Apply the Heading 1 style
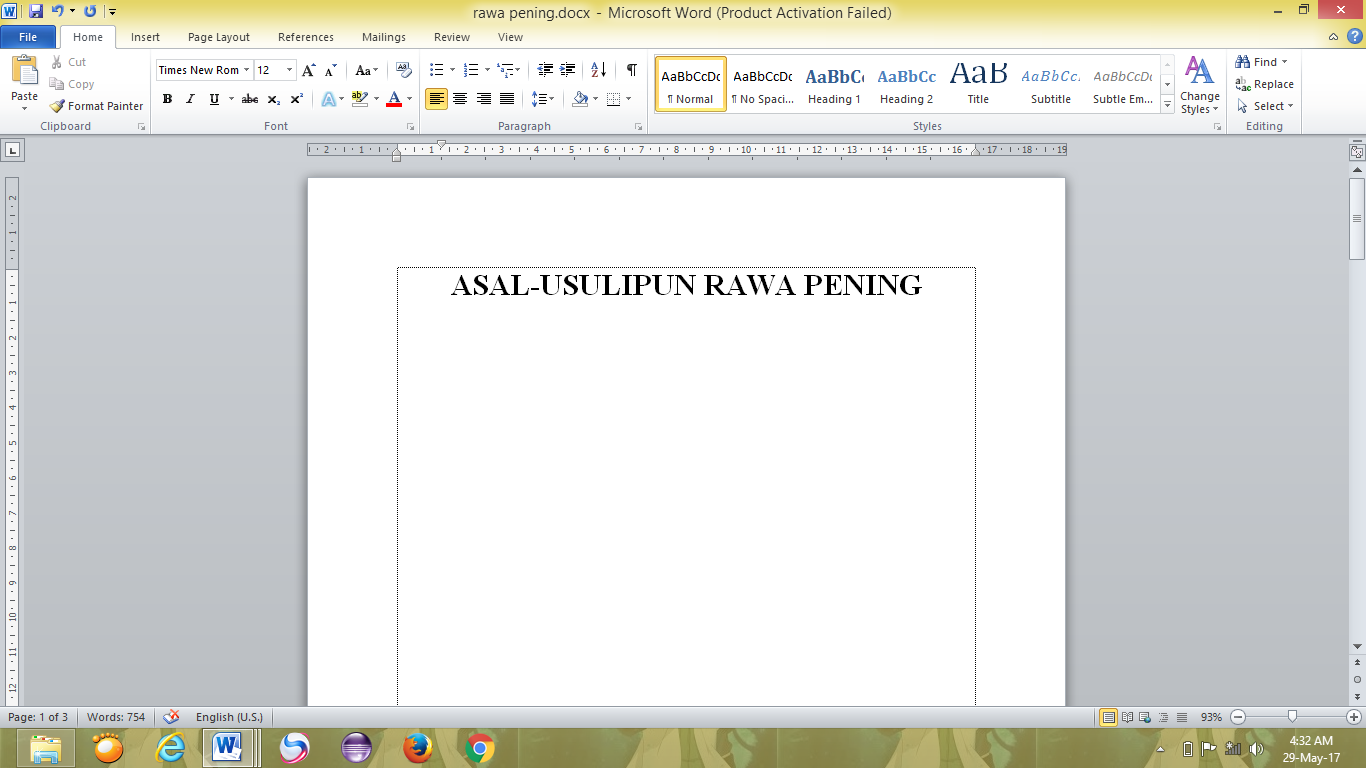 pyautogui.click(x=834, y=84)
